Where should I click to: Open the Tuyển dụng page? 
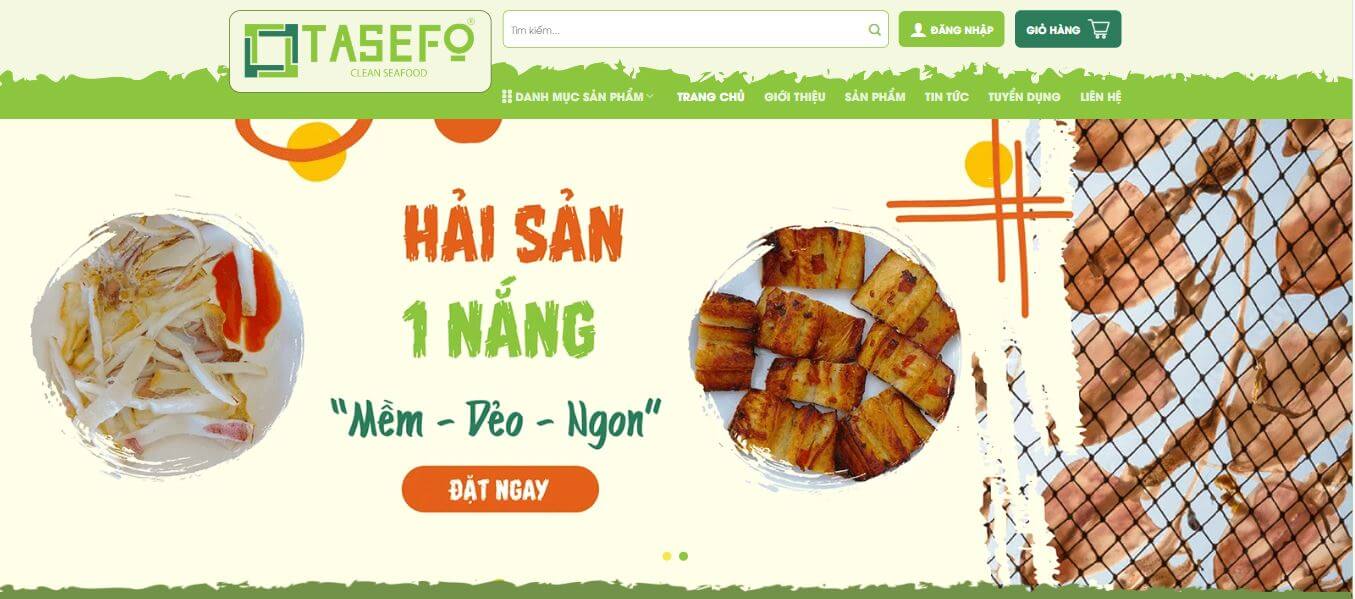coord(1024,97)
